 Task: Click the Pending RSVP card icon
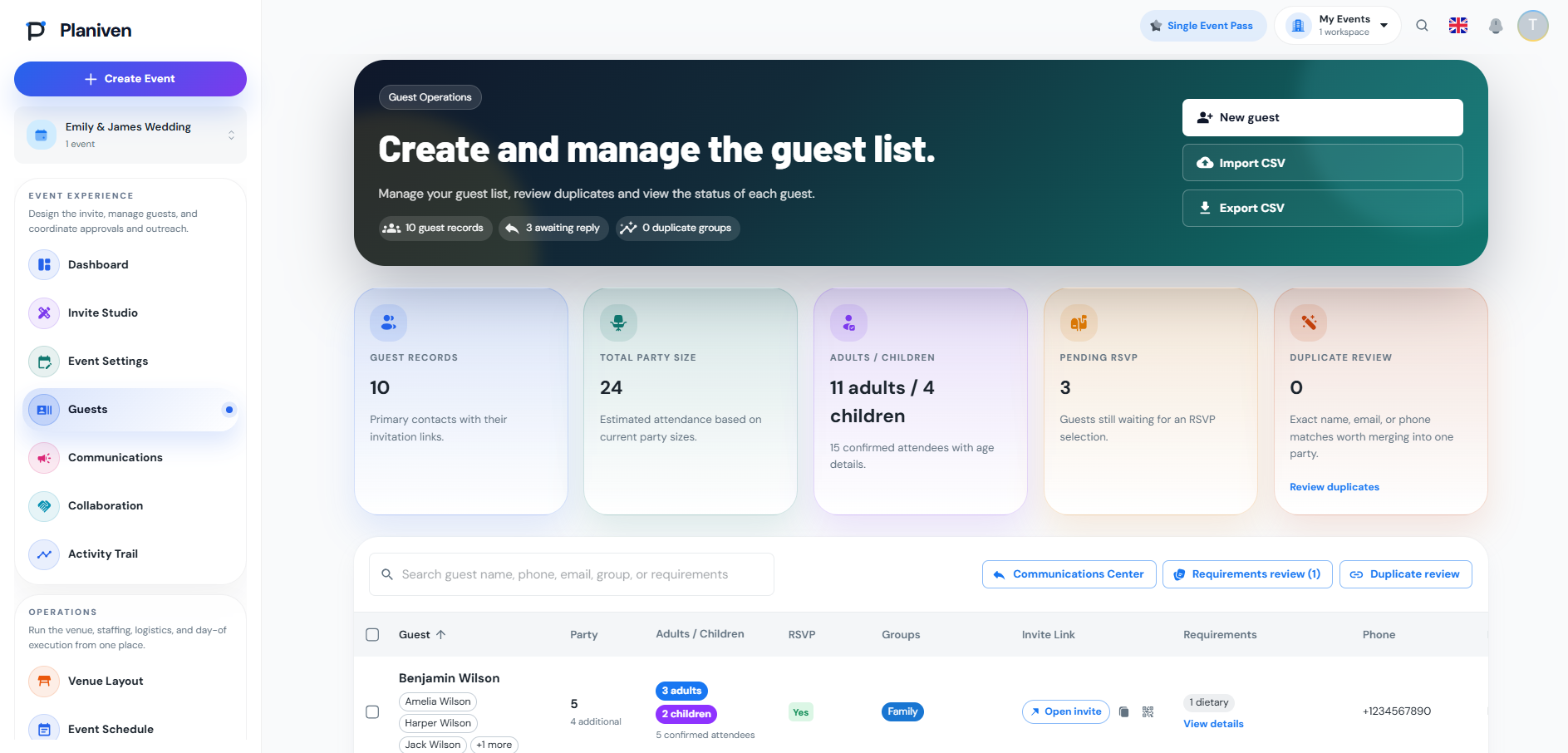tap(1079, 323)
